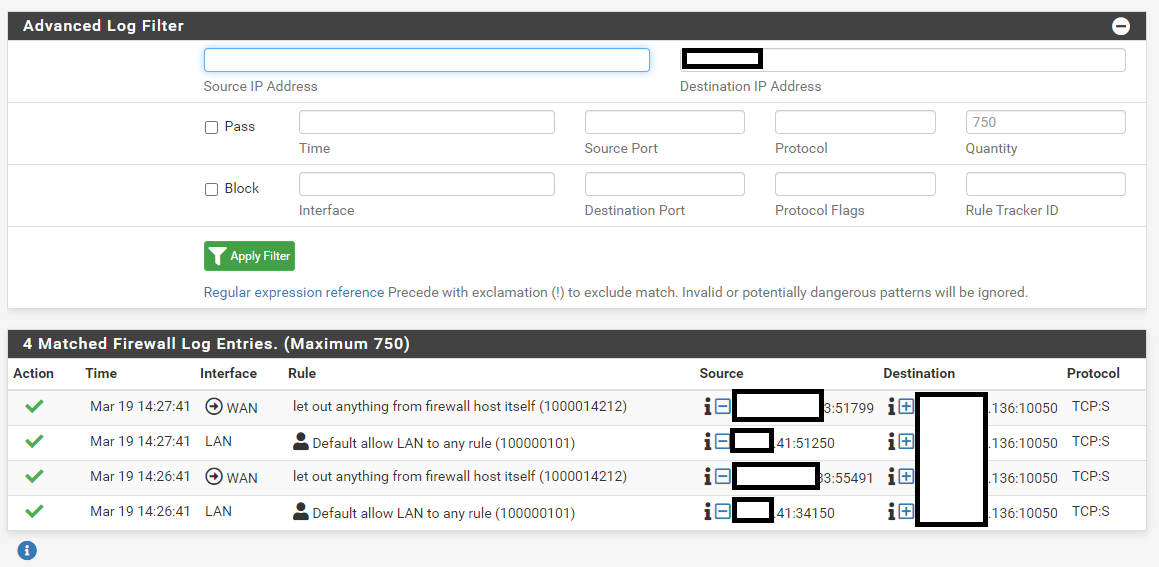Click the '4 Matched Firewall Log Entries' heading
Viewport: 1159px width, 567px height.
click(216, 344)
